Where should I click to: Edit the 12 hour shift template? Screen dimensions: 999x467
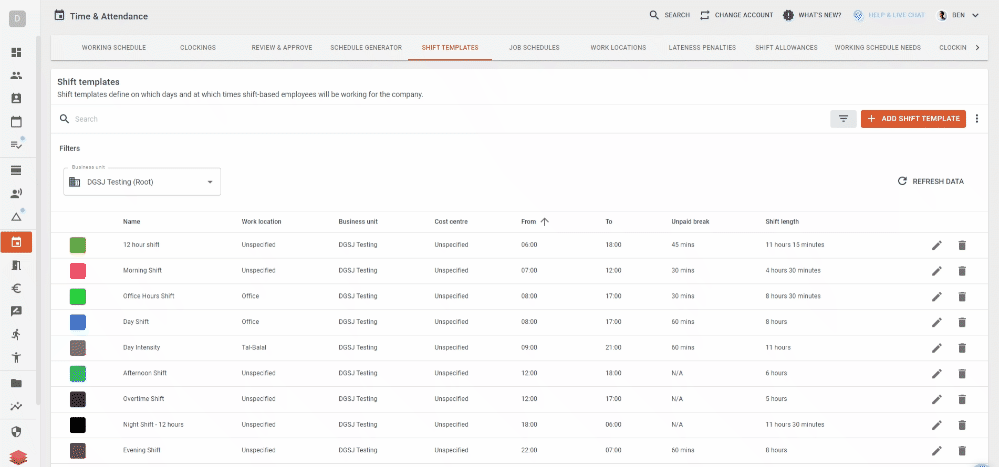(x=937, y=245)
